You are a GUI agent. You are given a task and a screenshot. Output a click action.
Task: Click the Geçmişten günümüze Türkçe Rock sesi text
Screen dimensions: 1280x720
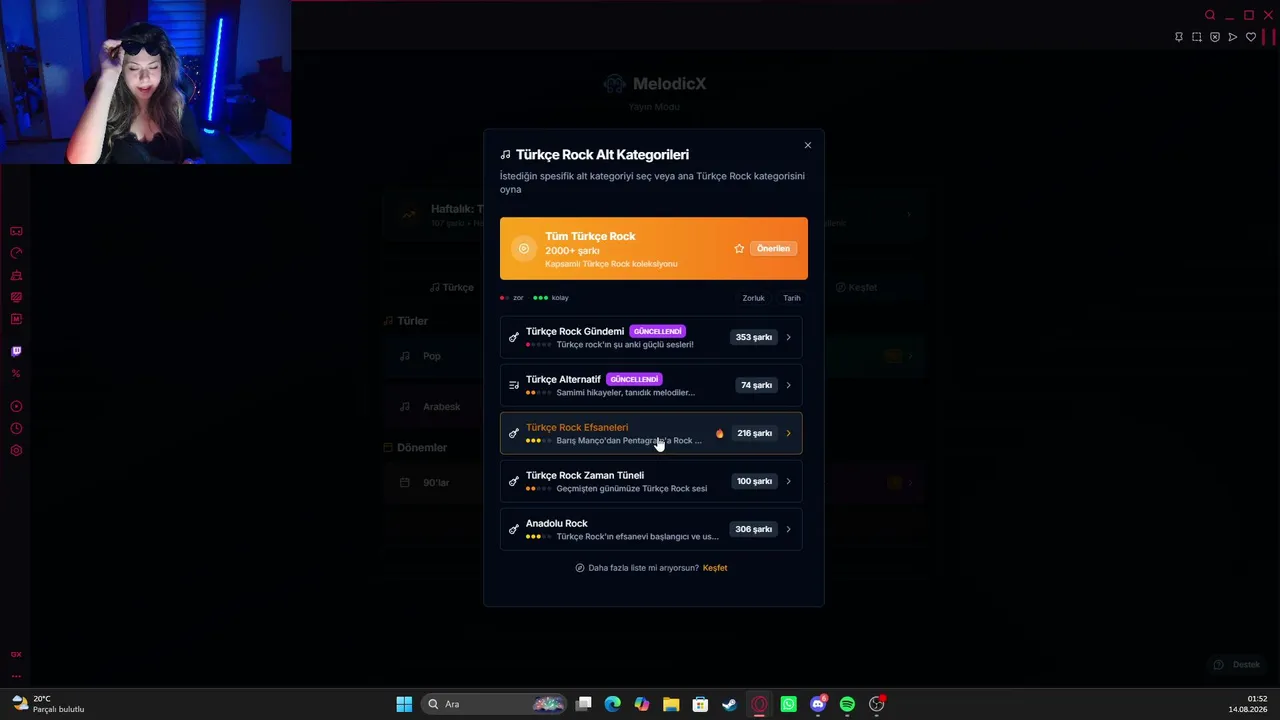tap(632, 489)
